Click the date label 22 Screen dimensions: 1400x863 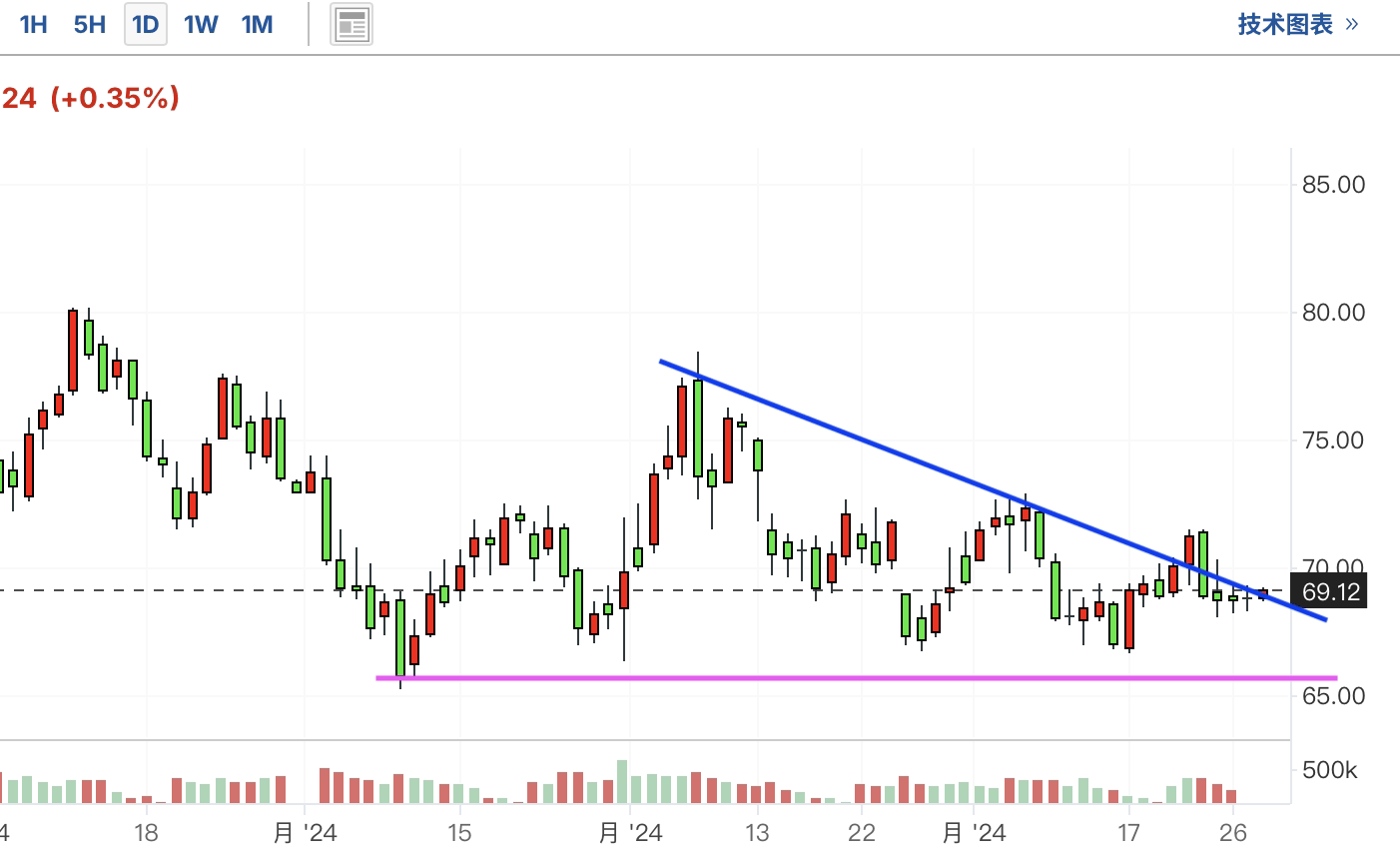pos(861,833)
